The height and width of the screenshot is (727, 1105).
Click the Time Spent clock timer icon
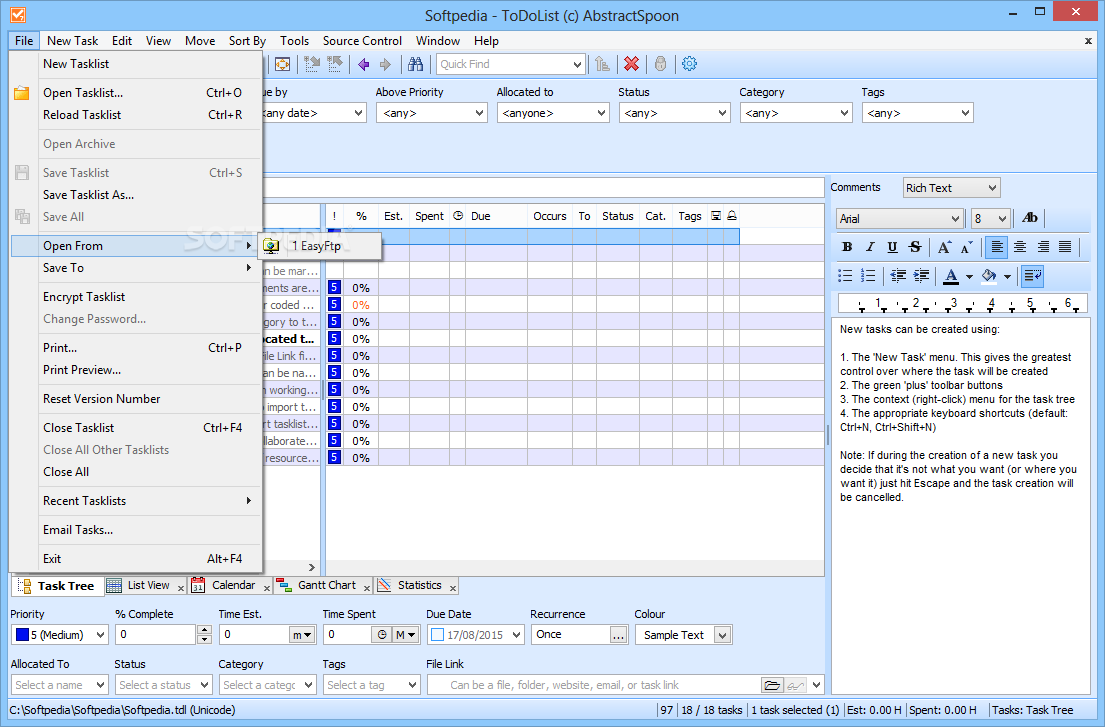[x=381, y=635]
